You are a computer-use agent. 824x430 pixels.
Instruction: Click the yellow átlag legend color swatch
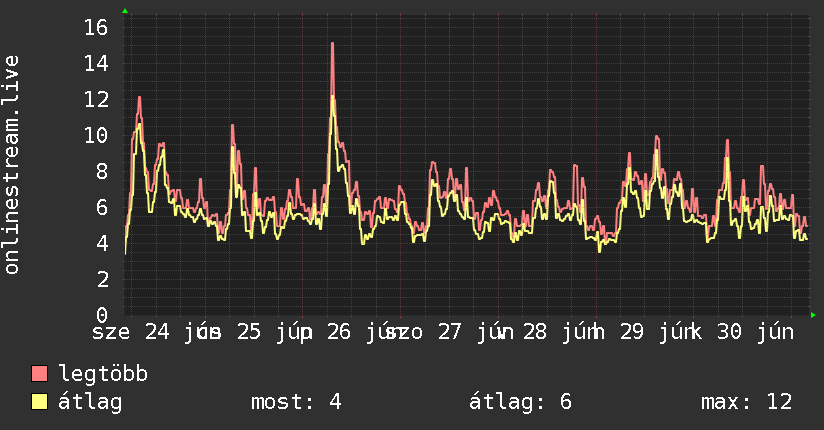39,402
